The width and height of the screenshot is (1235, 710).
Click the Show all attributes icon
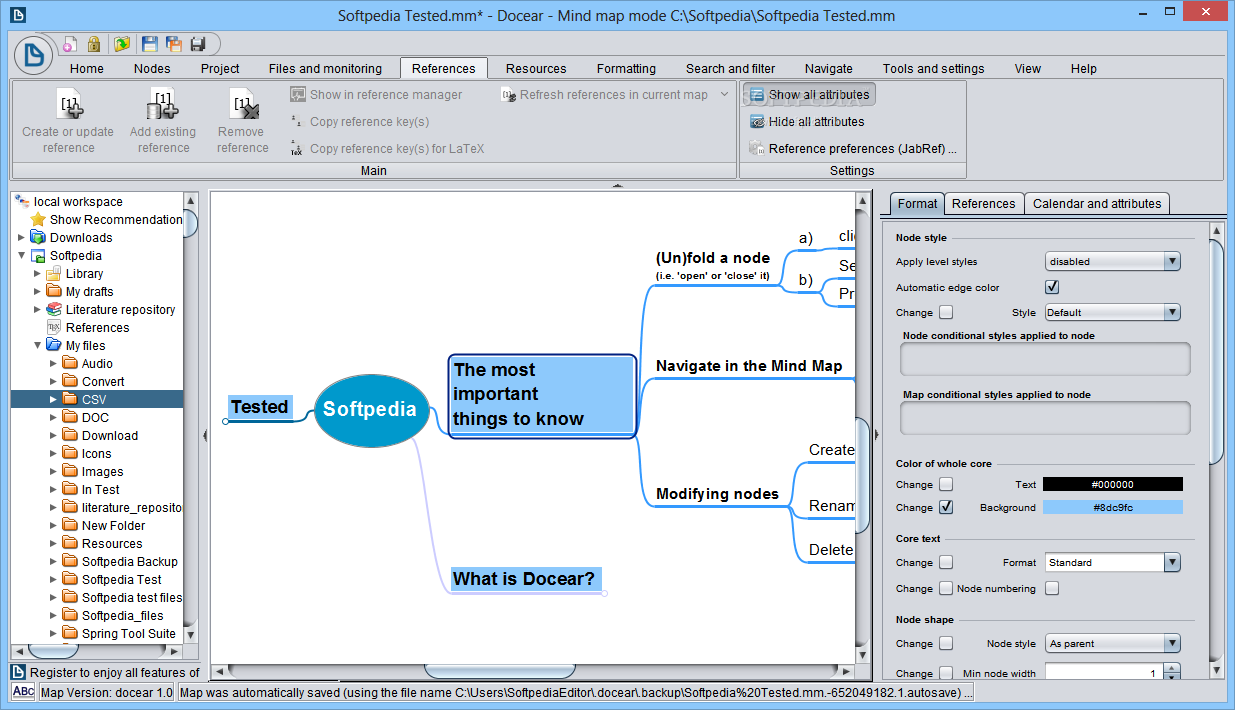coord(757,95)
